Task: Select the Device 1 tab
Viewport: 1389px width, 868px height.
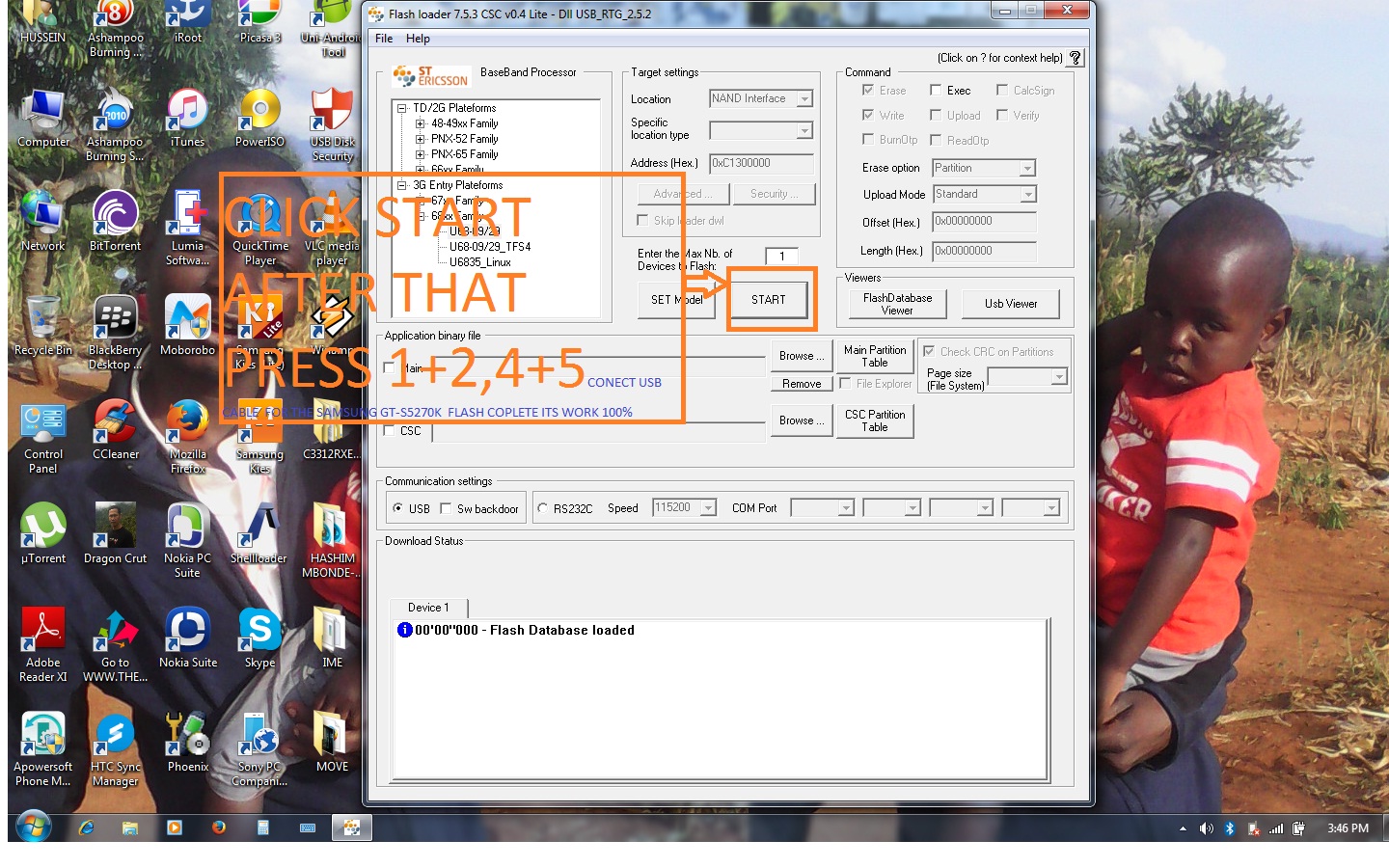Action: (428, 608)
